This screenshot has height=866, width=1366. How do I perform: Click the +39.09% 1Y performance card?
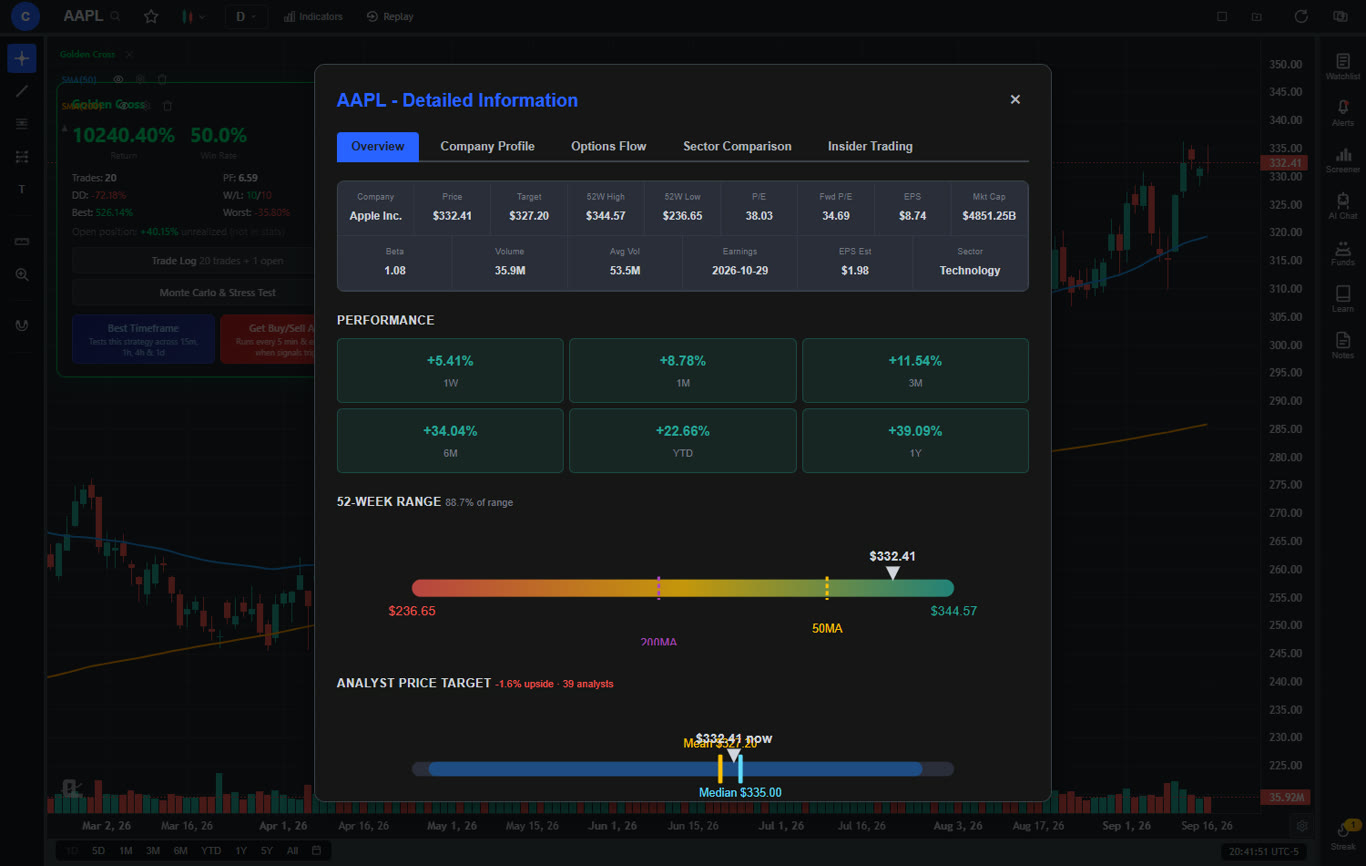915,441
